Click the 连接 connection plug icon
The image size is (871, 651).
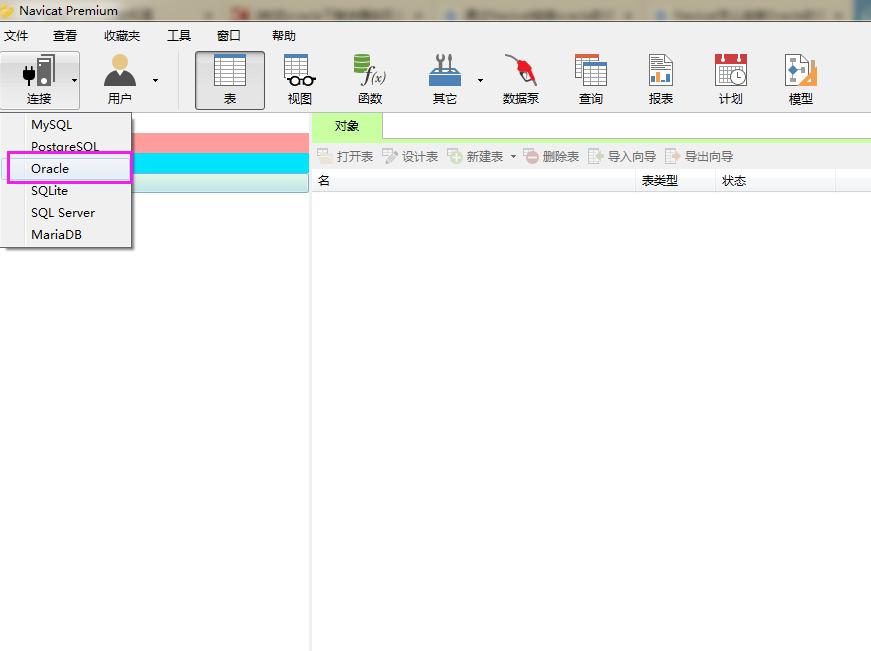[38, 71]
